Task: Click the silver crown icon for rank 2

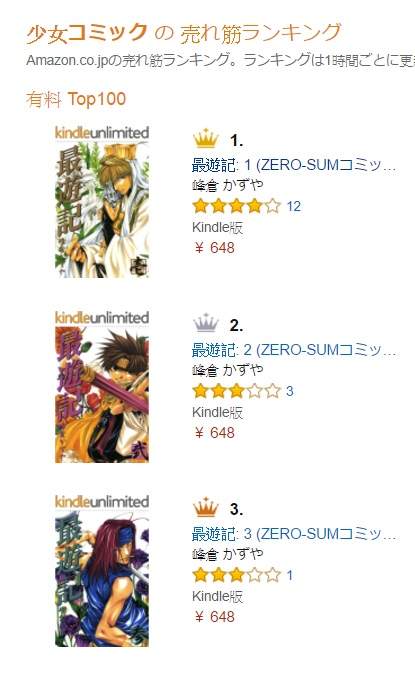Action: [x=206, y=323]
